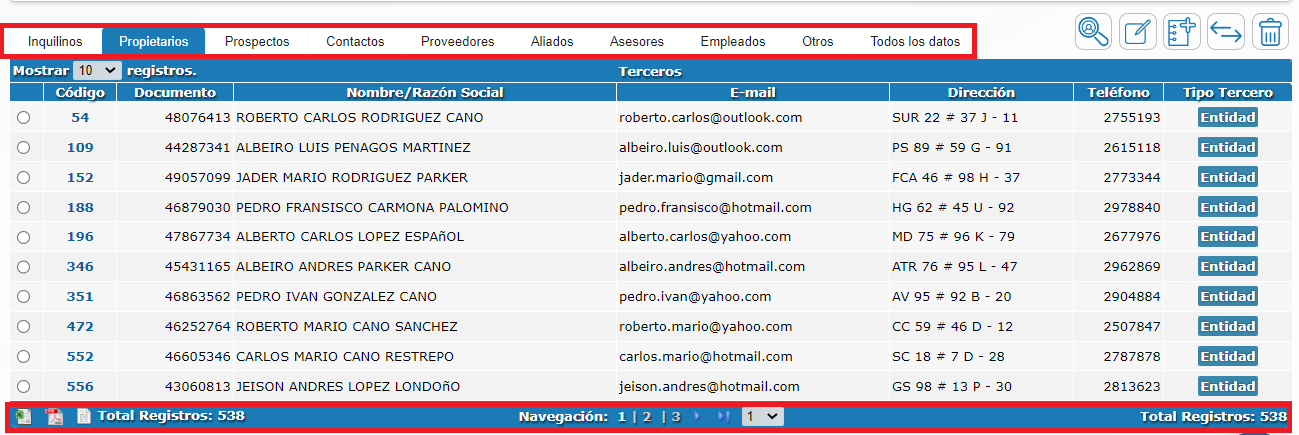Select radio button for ROBERTO CARLOS RODRIGUEZ CANO
Image resolution: width=1299 pixels, height=435 pixels.
24,118
